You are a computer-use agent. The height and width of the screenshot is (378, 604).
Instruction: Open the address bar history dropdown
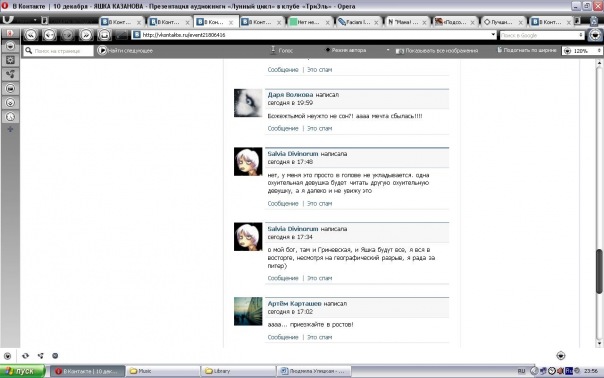[x=493, y=35]
